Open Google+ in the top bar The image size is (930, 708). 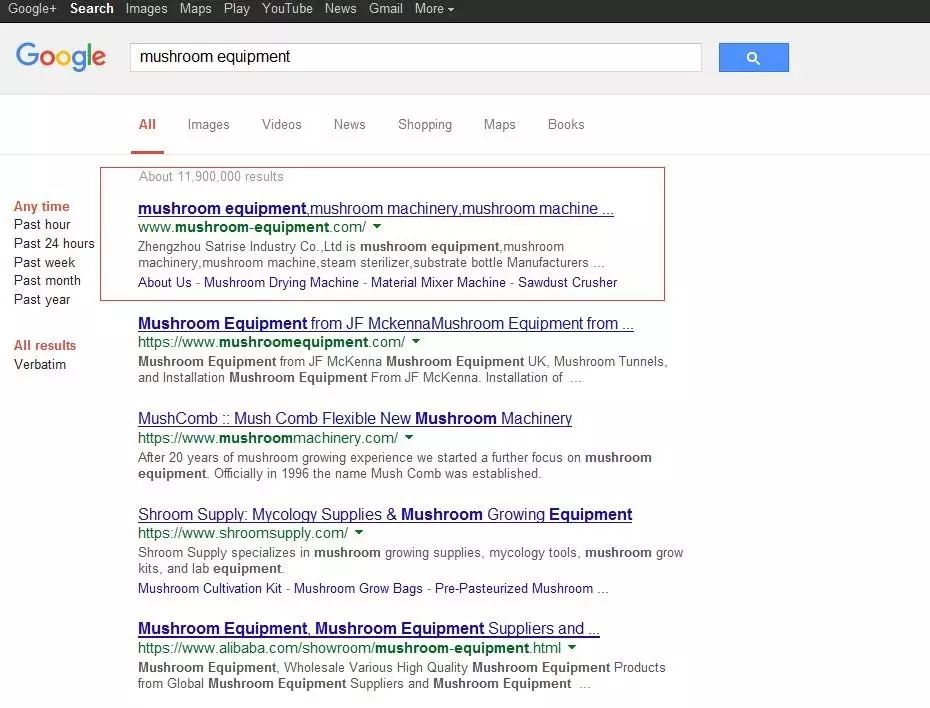pyautogui.click(x=32, y=8)
